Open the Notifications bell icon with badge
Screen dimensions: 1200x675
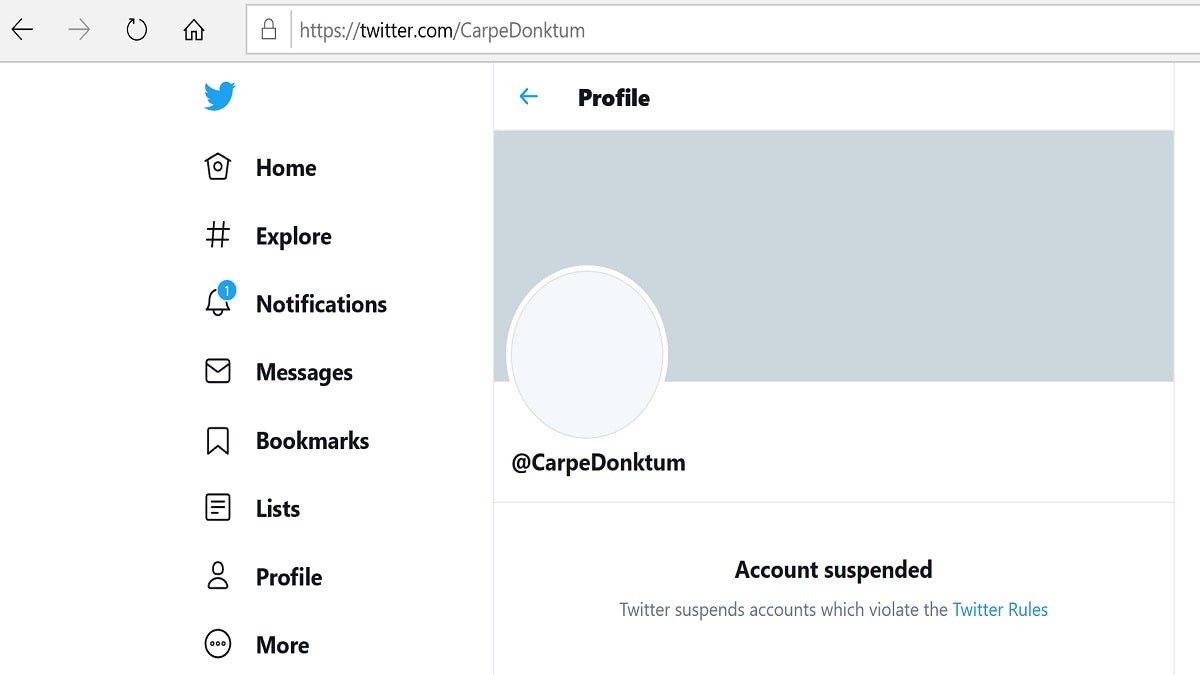[219, 301]
